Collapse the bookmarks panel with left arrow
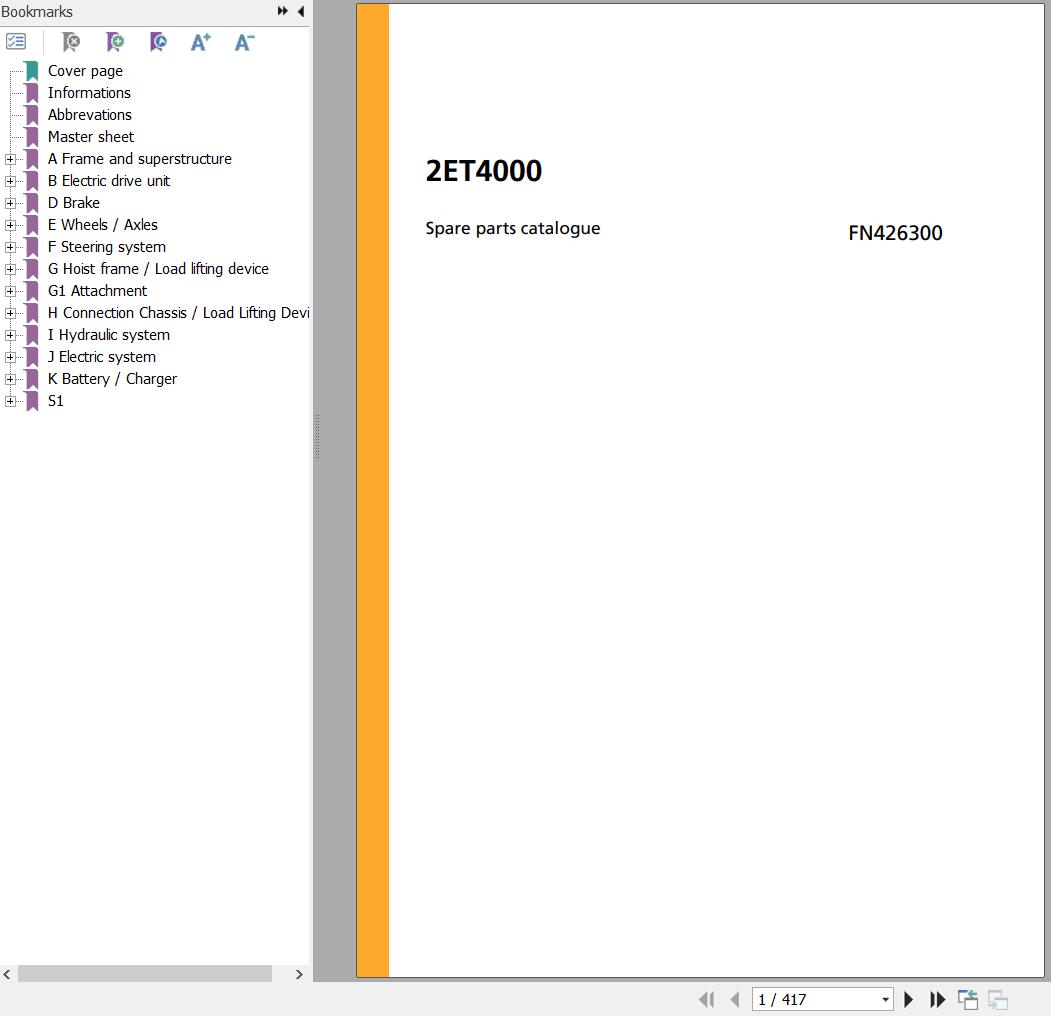This screenshot has width=1051, height=1016. pos(301,11)
